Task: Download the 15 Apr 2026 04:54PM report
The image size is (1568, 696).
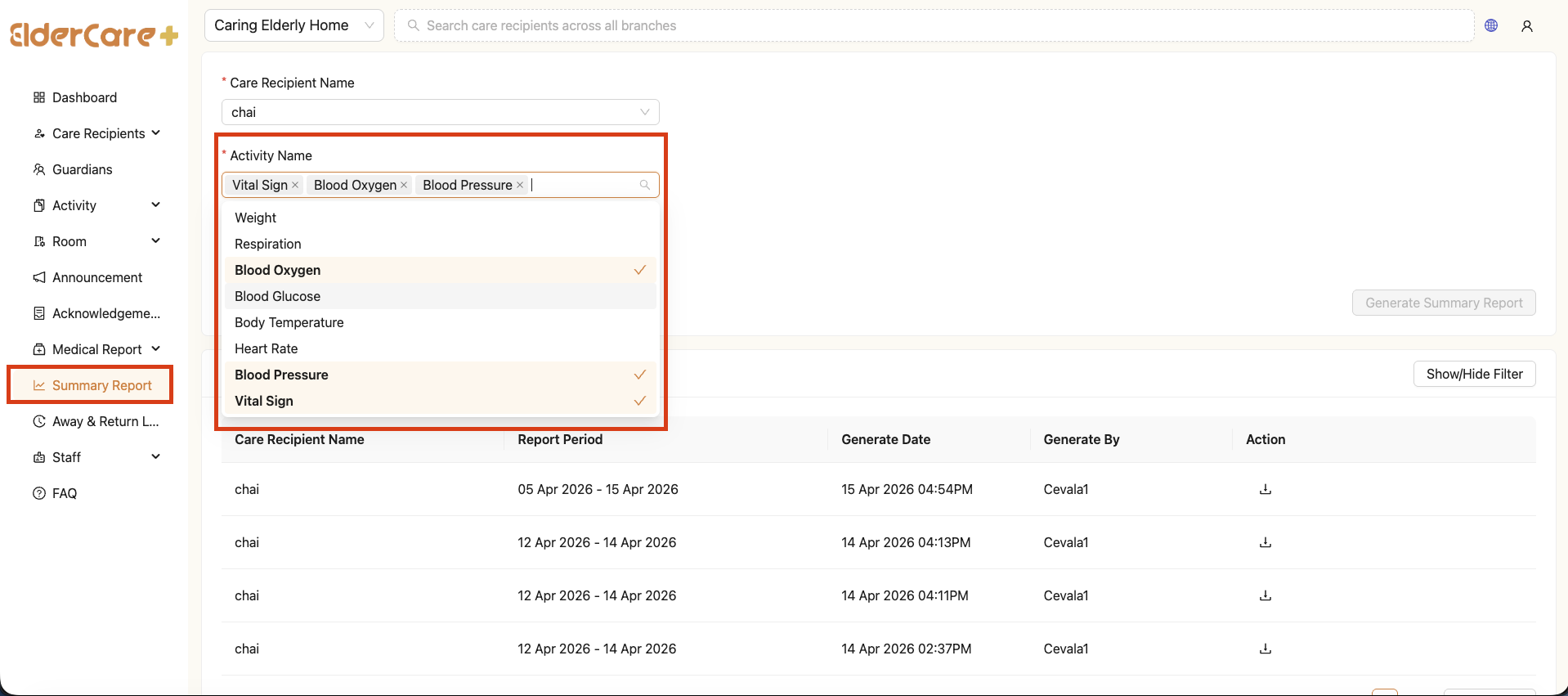Action: click(x=1265, y=489)
